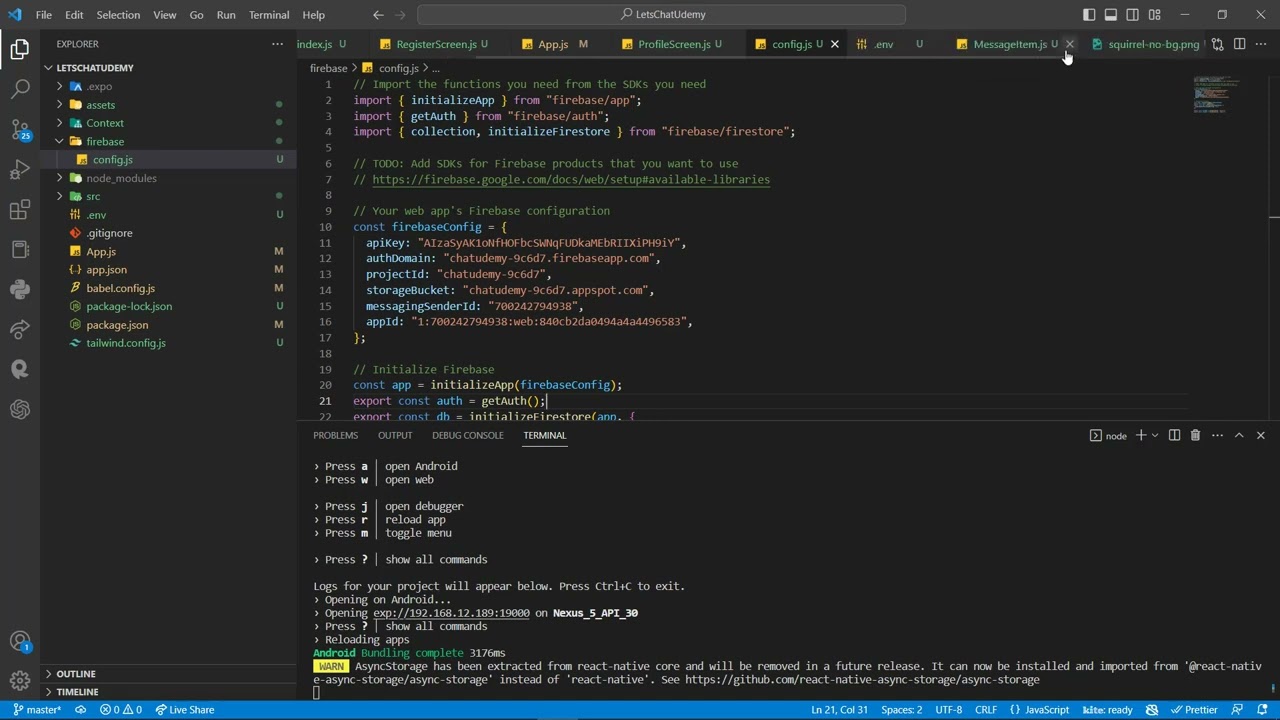Click the editor minimap preview
1280x720 pixels.
coord(1216,95)
